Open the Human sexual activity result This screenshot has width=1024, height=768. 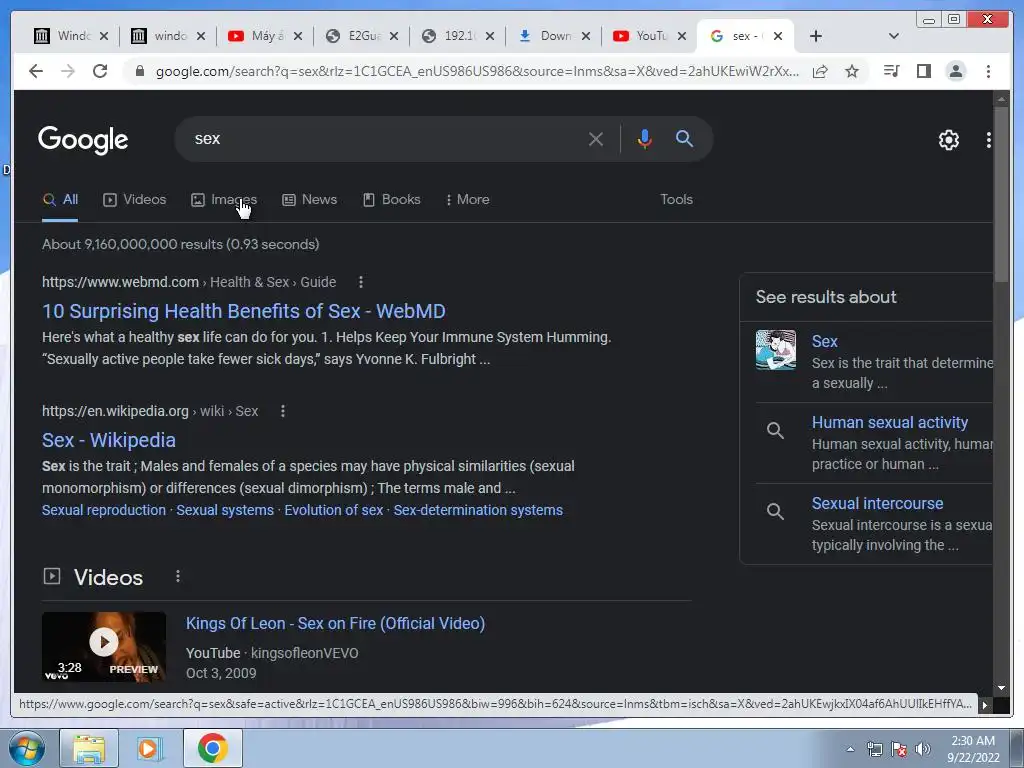point(889,423)
